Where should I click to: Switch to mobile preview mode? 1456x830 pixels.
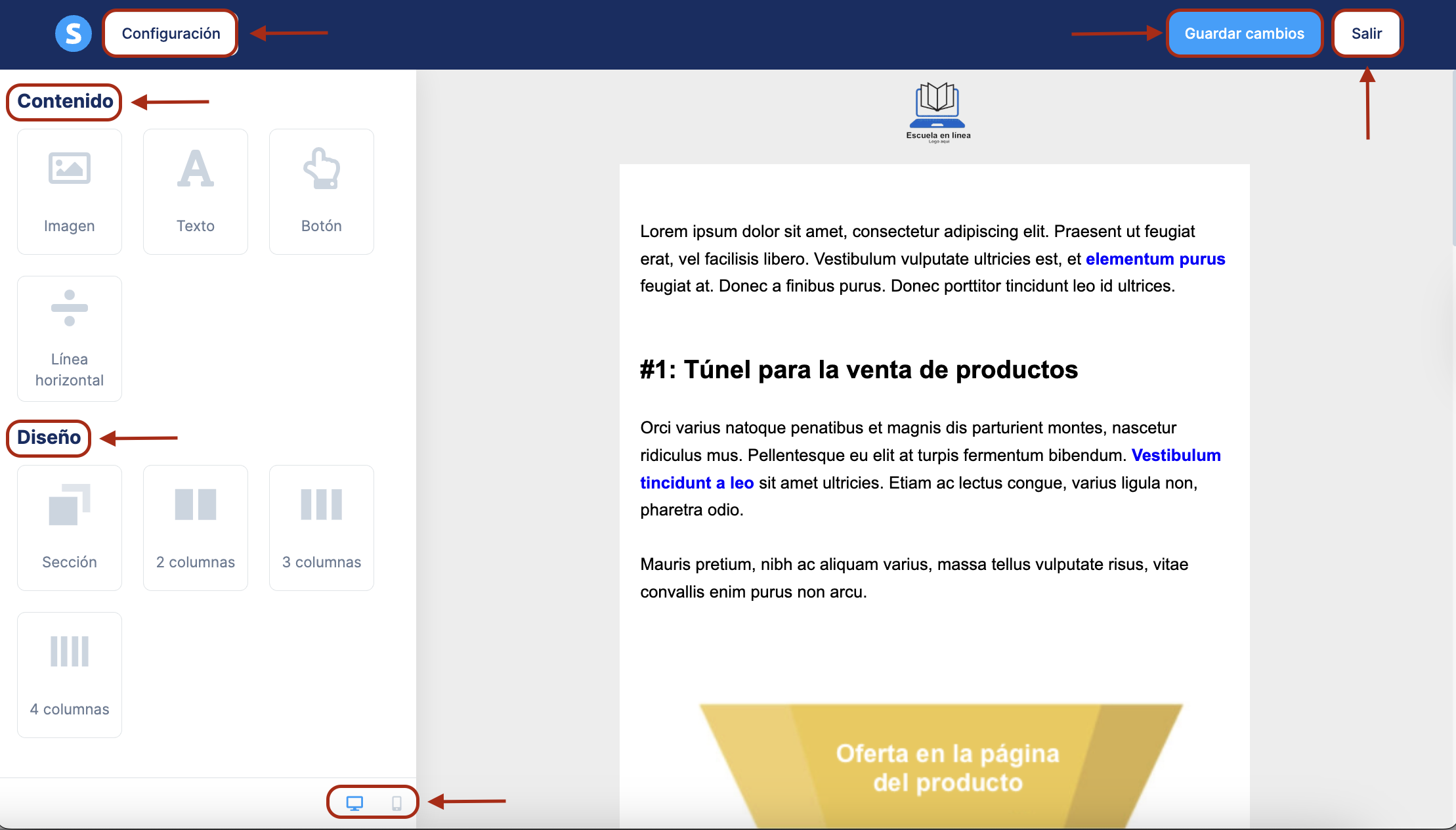(x=396, y=802)
